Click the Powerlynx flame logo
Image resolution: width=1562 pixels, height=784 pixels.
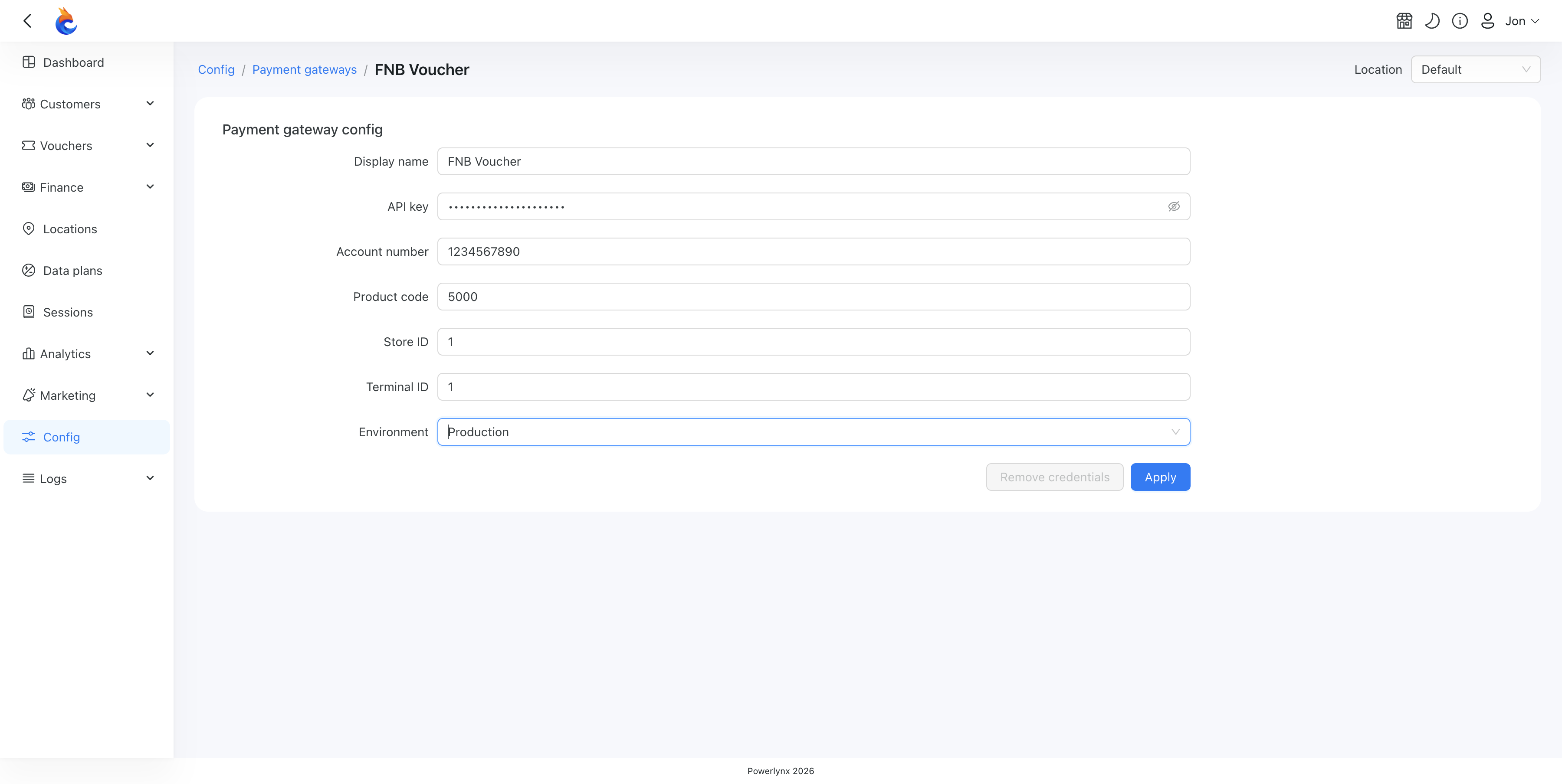coord(66,21)
